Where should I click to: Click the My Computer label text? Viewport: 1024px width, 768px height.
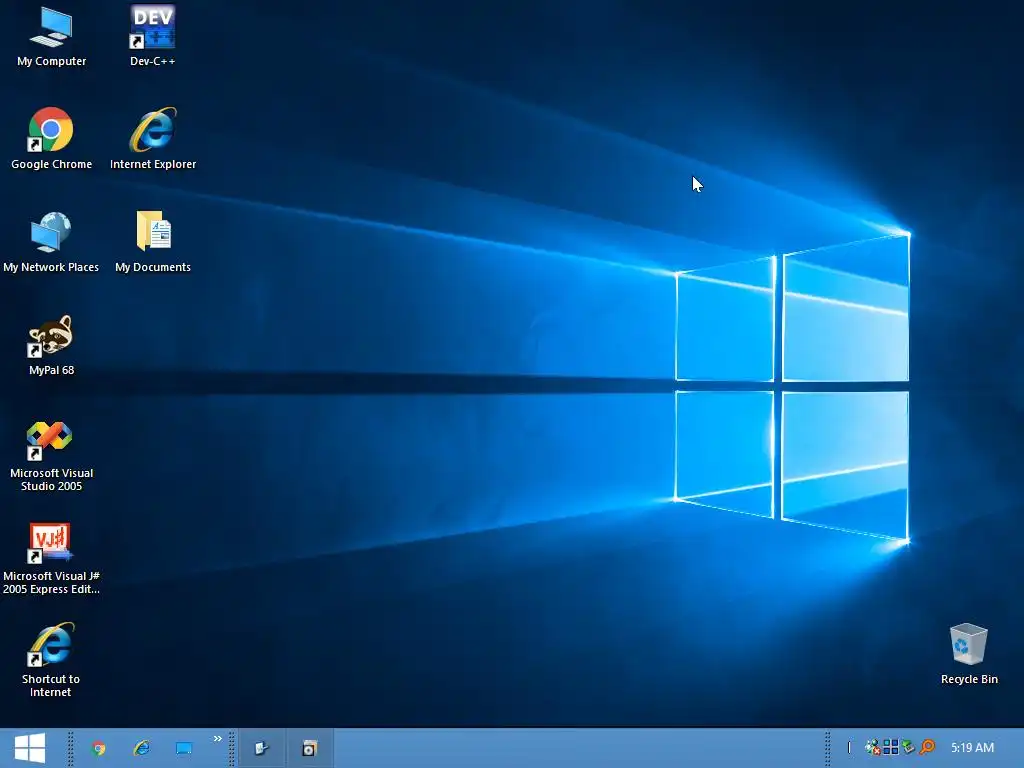click(x=52, y=61)
